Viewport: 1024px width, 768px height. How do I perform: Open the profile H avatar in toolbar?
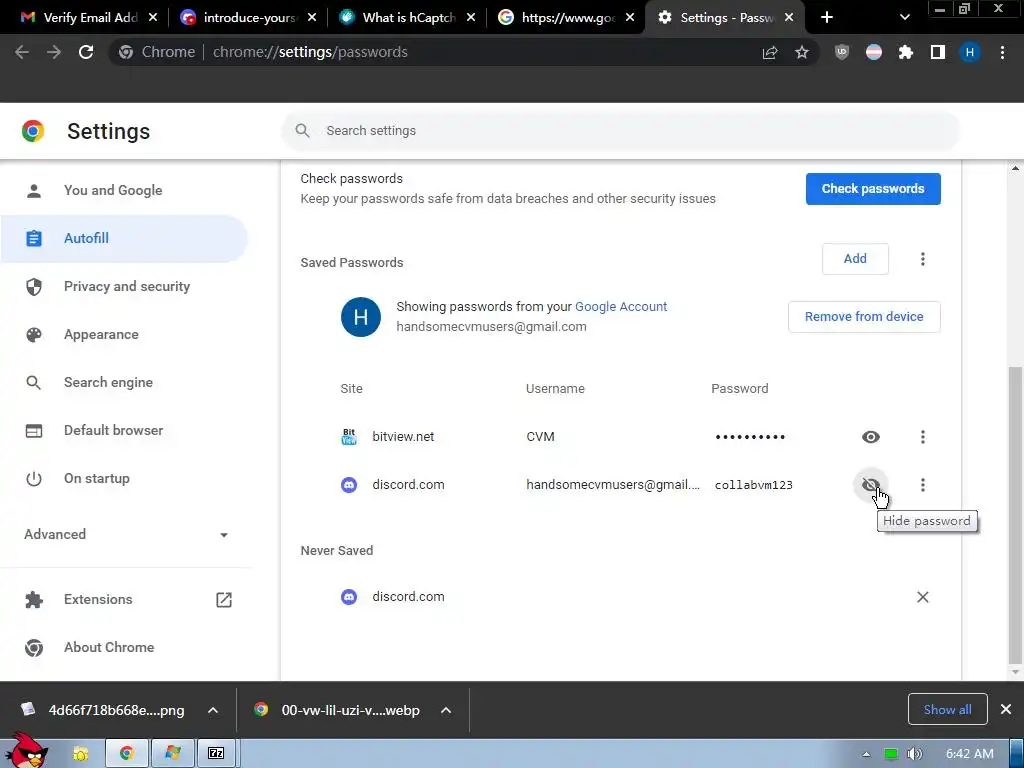tap(970, 52)
